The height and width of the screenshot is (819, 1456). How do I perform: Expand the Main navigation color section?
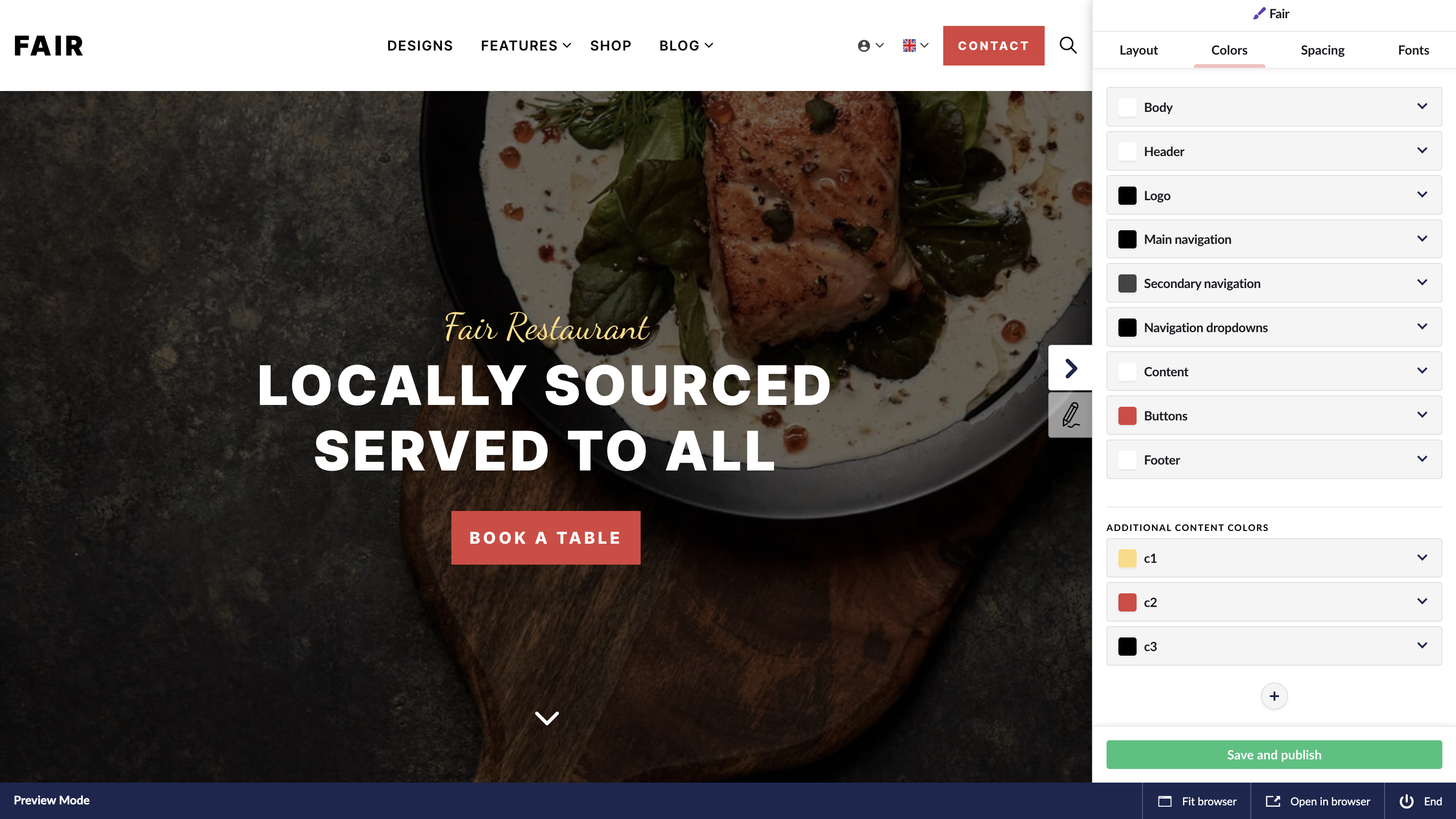[x=1274, y=239]
